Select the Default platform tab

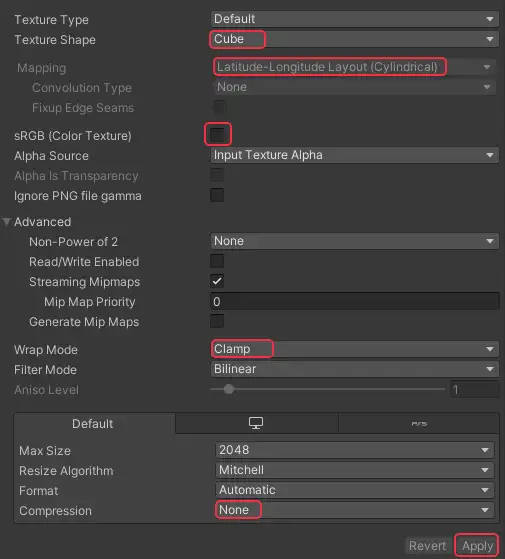click(94, 424)
